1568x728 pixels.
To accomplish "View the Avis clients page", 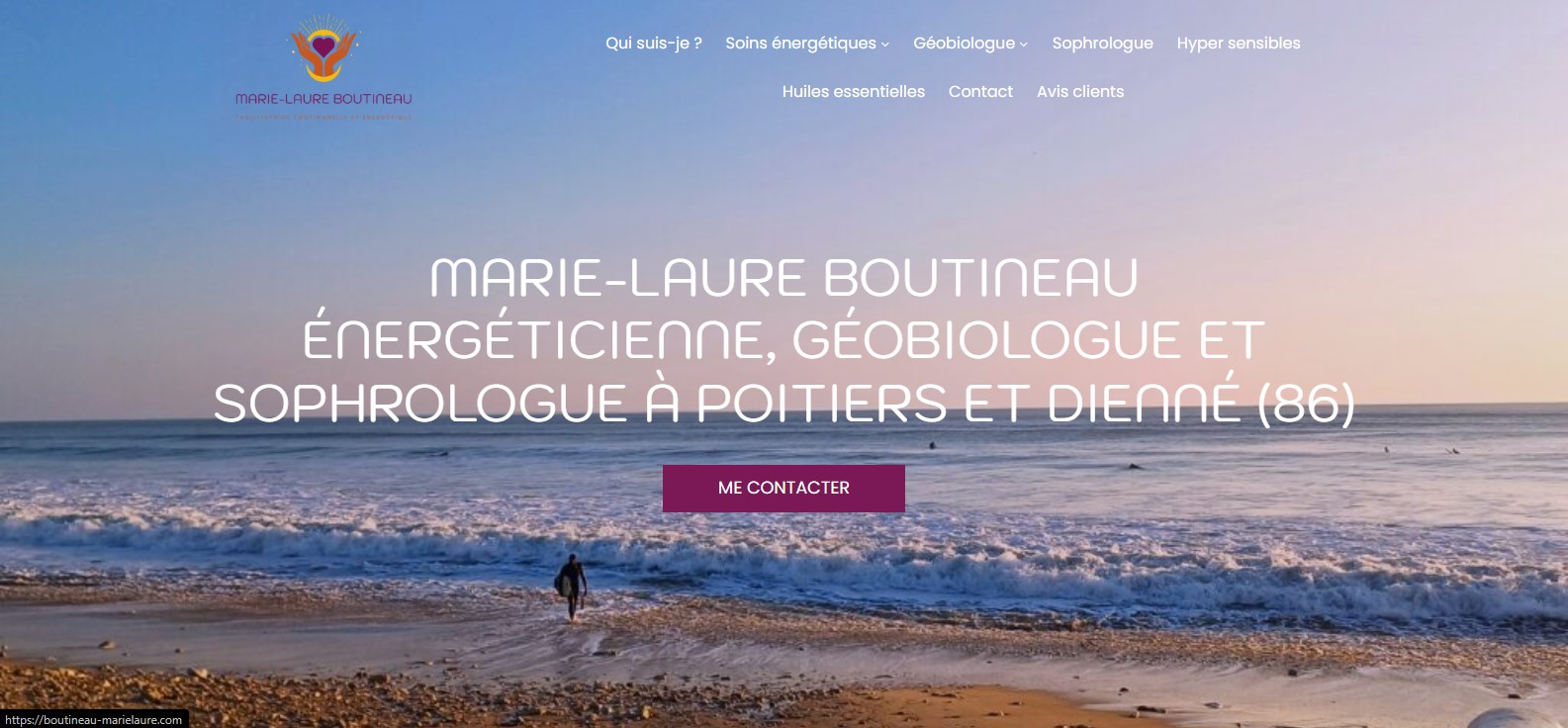I will 1080,92.
